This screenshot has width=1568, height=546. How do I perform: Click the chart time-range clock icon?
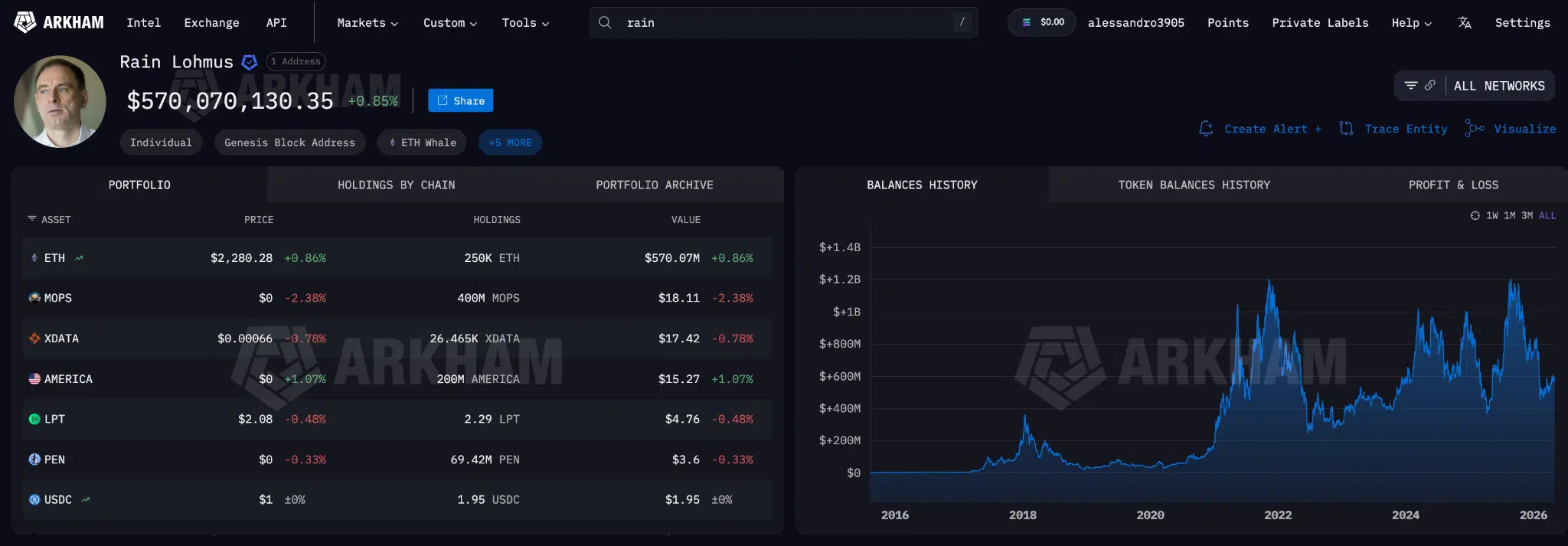[x=1475, y=216]
